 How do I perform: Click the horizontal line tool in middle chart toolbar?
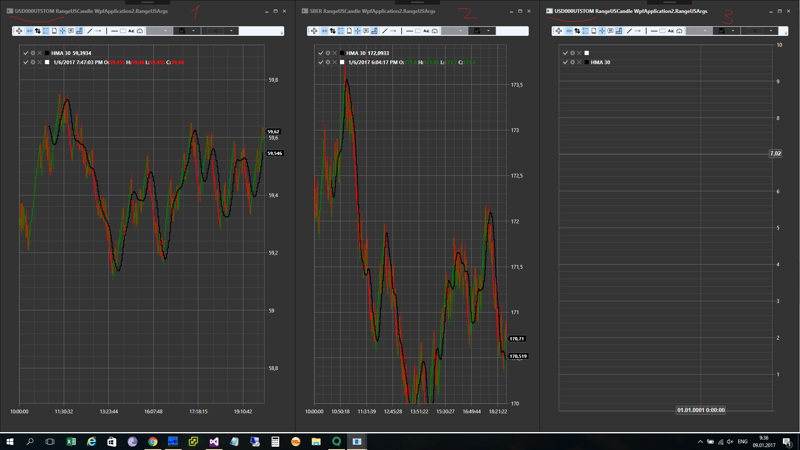(x=409, y=31)
